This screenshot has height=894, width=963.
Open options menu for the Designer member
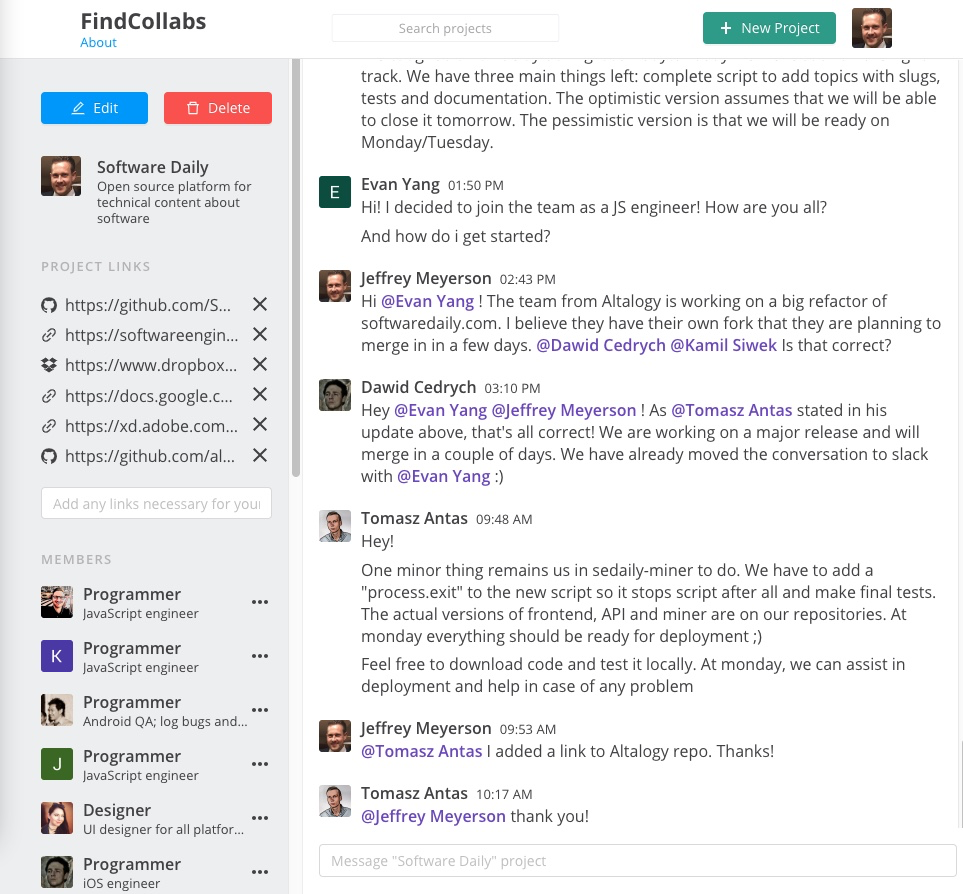tap(260, 818)
